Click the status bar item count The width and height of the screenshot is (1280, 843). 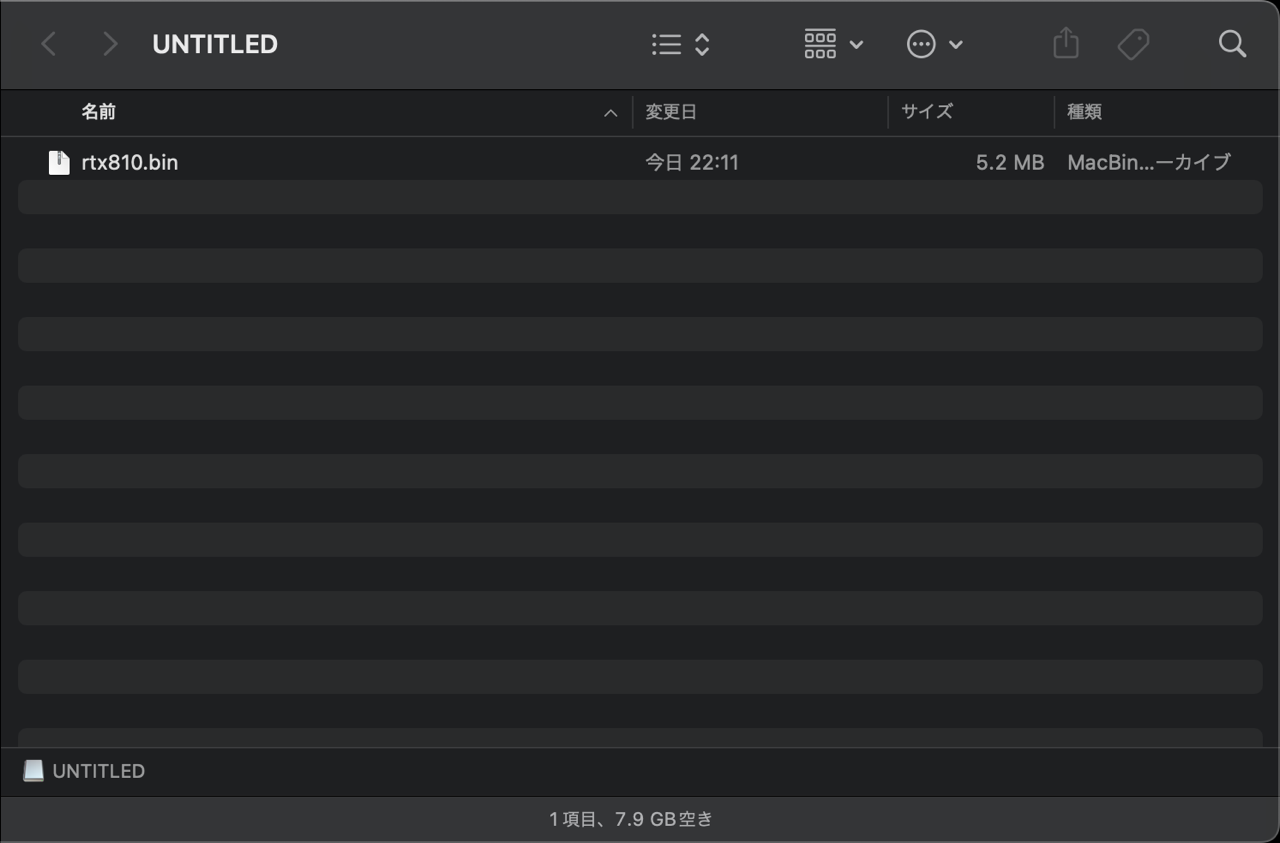coord(631,820)
